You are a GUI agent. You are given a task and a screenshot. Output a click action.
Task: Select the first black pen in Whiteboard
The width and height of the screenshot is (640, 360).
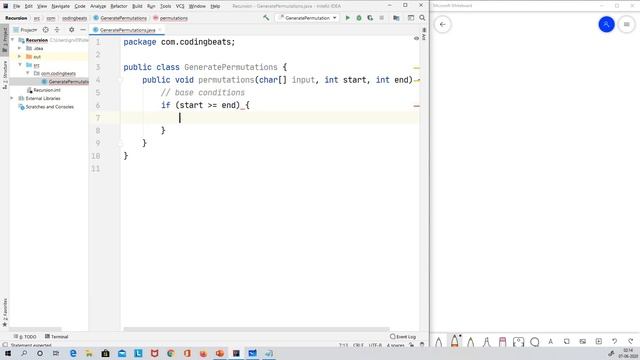439,342
